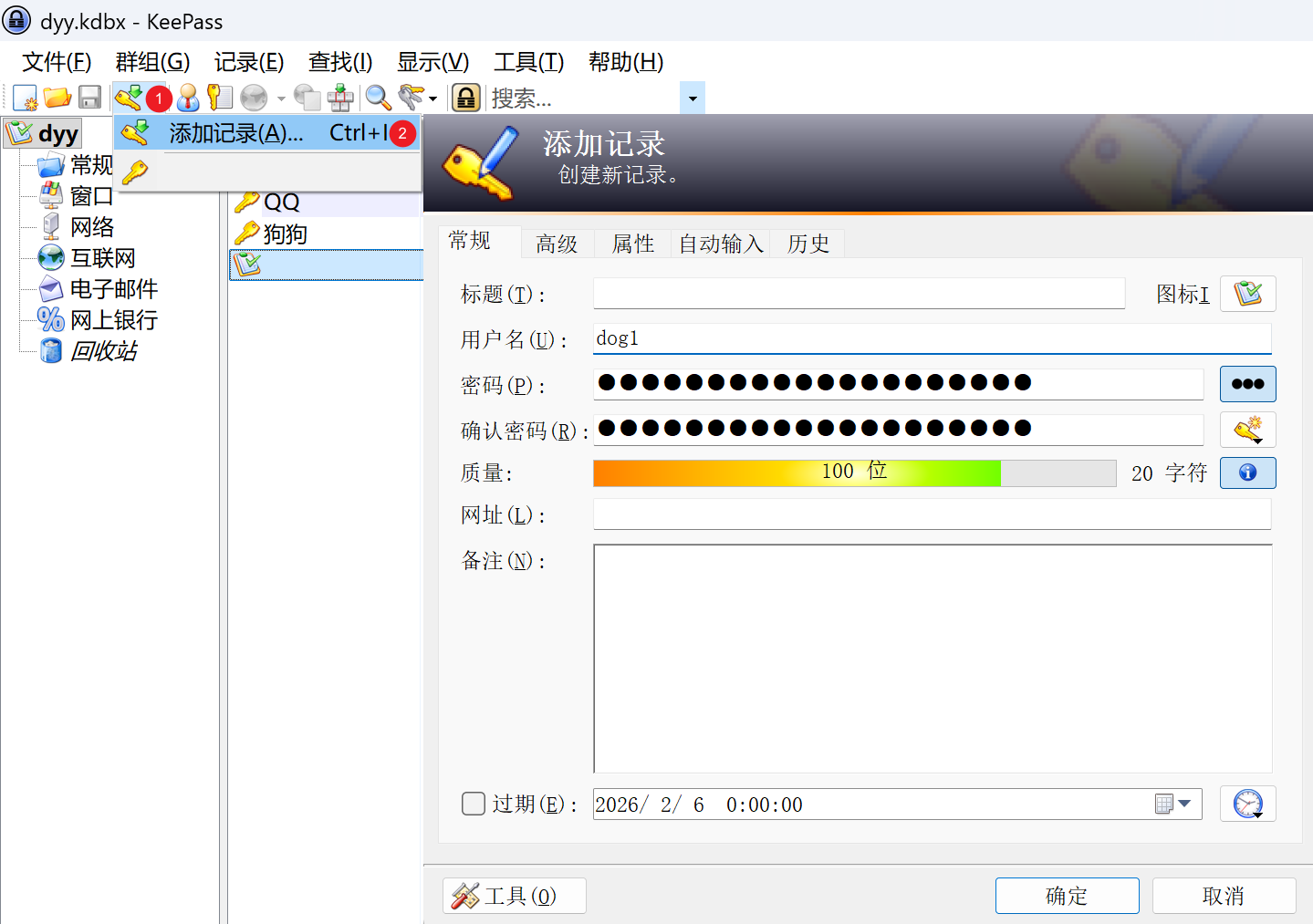Click the 网址 URL input field
The width and height of the screenshot is (1313, 924).
click(932, 514)
